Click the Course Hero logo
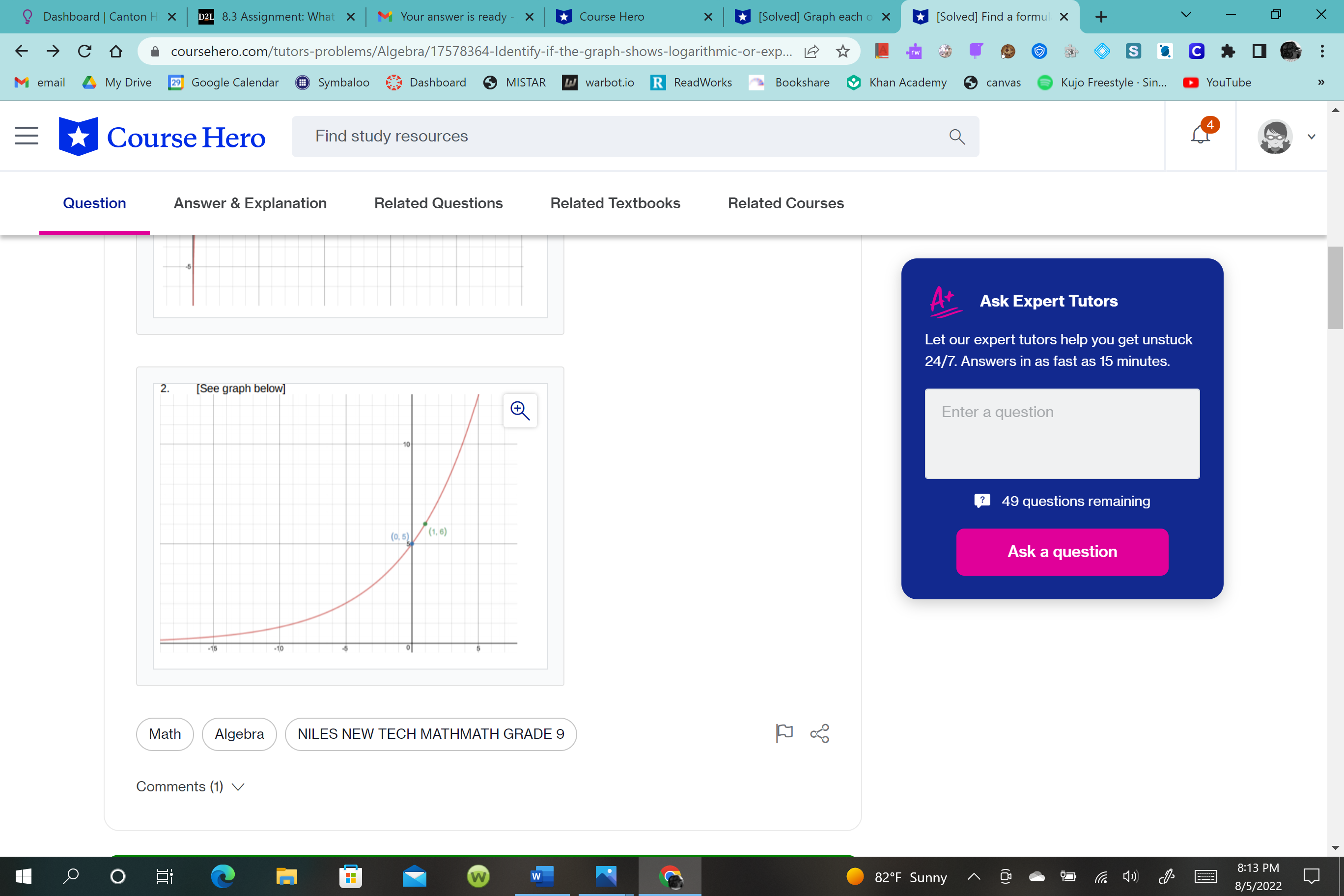 [x=162, y=137]
